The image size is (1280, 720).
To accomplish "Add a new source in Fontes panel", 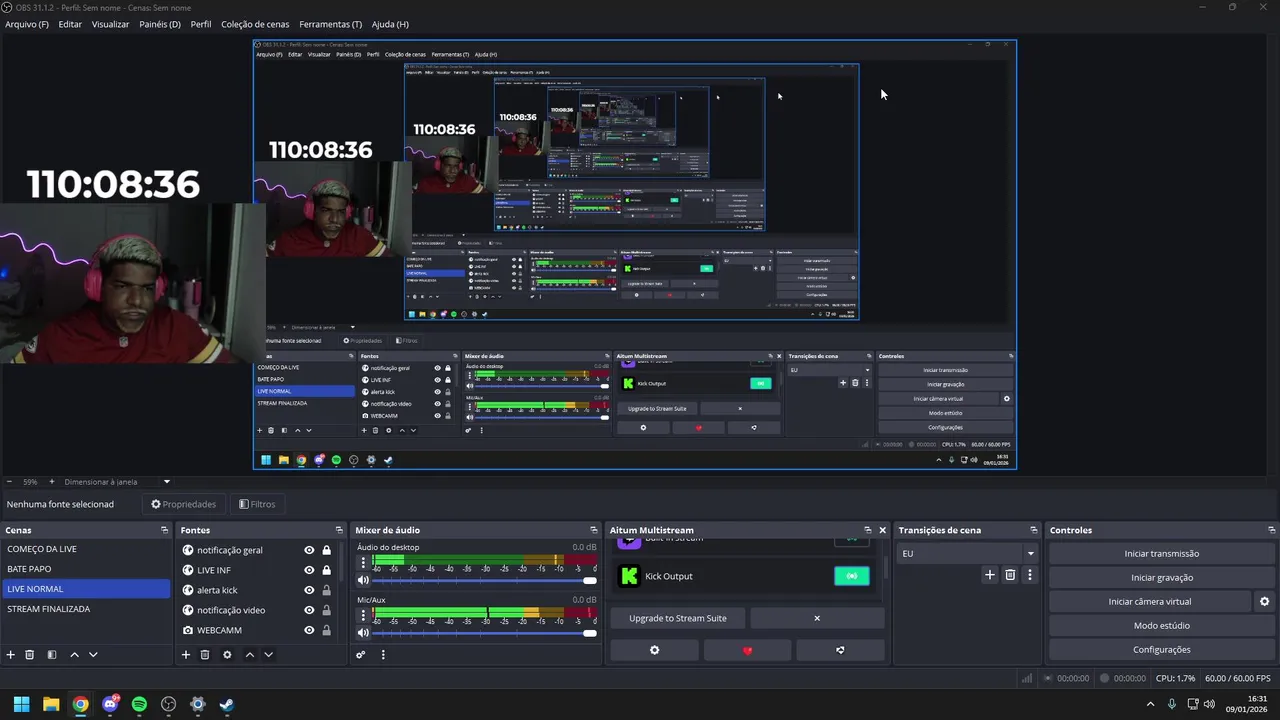I will pyautogui.click(x=185, y=655).
